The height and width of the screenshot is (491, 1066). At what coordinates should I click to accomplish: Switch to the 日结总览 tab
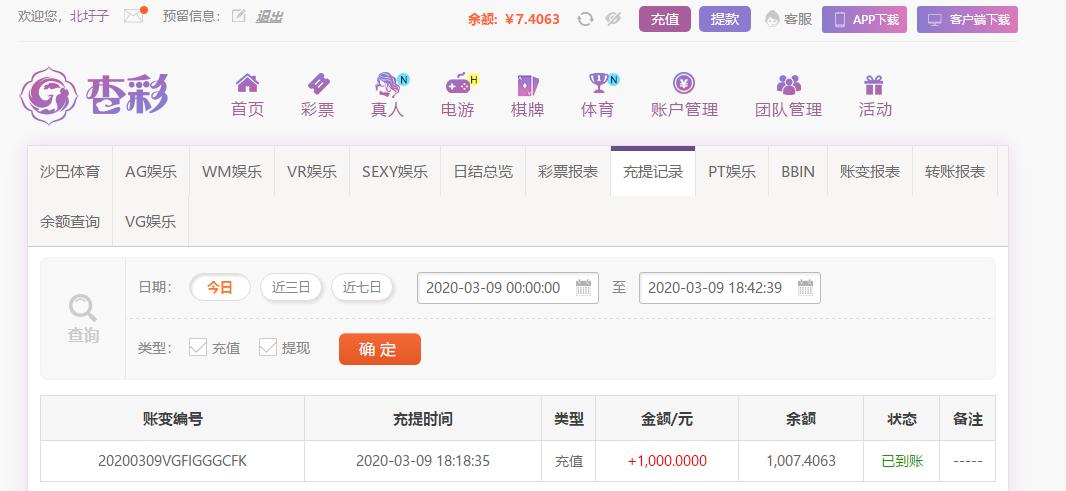(483, 171)
